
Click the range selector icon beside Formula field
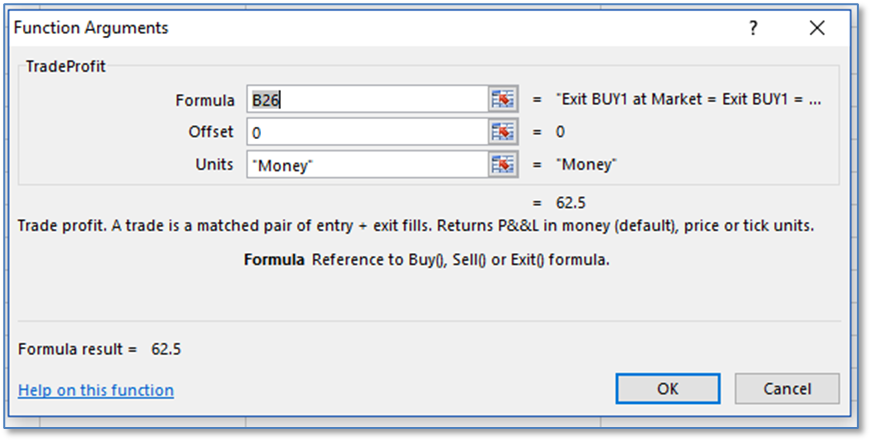(x=502, y=100)
